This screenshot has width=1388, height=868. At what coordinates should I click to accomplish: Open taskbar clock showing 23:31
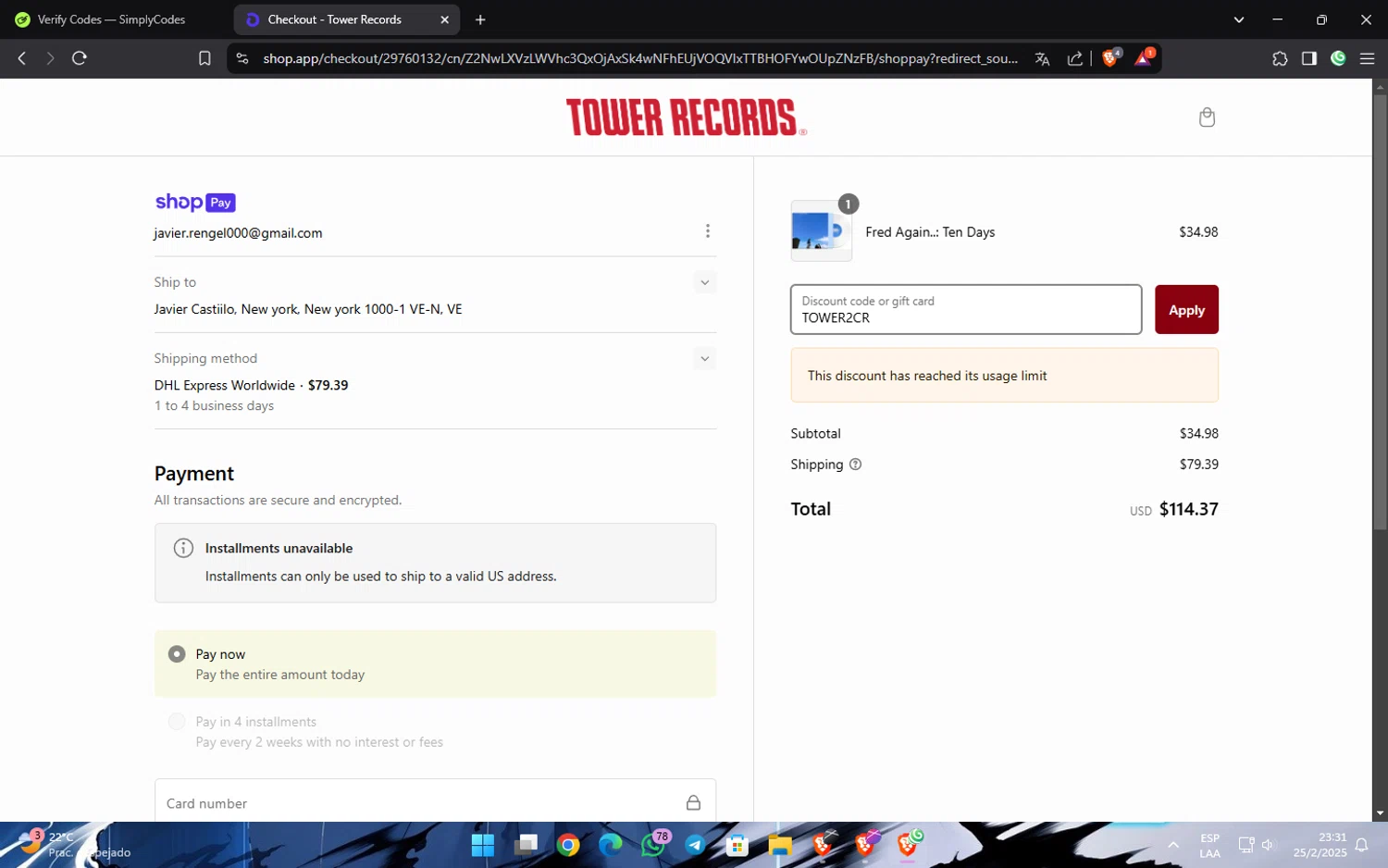point(1320,845)
